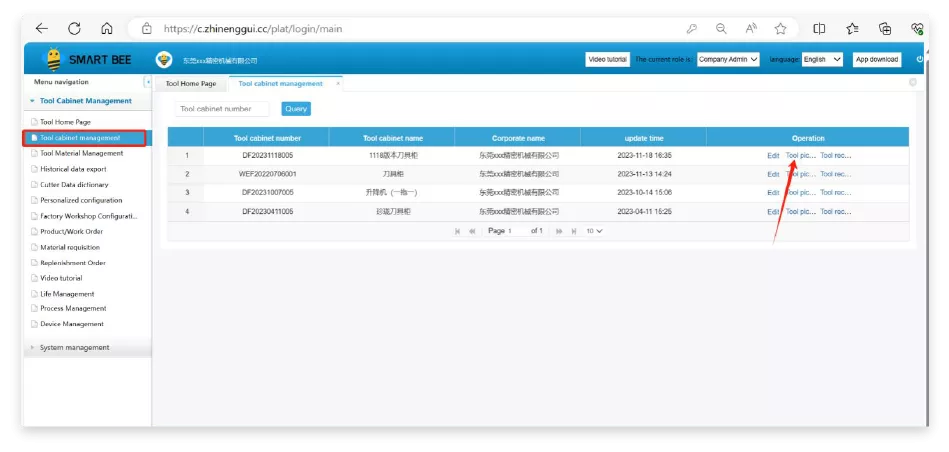Click the round bee avatar icon beside company name
The width and height of the screenshot is (949, 452).
[163, 59]
